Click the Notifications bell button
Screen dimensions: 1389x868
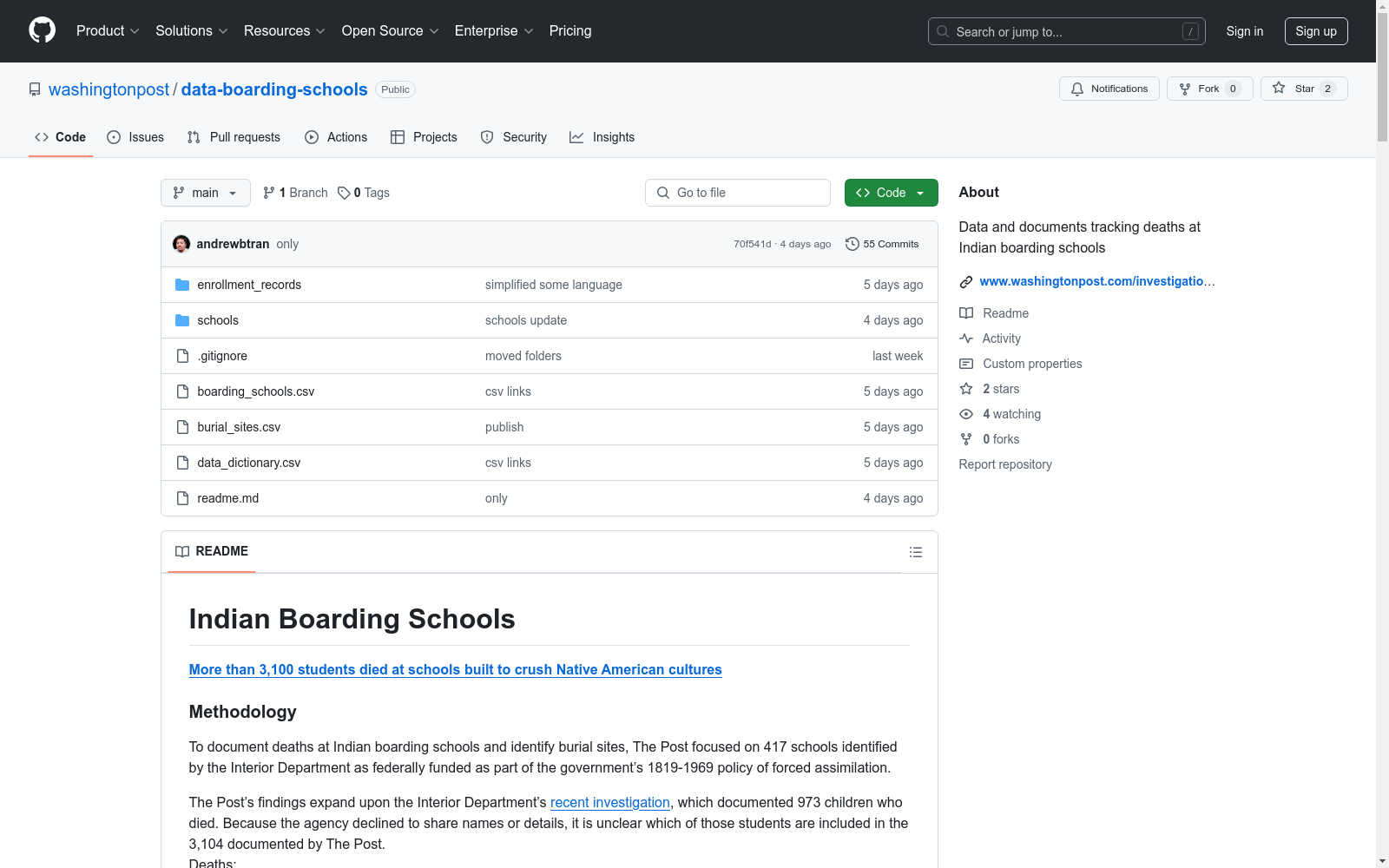1109,89
